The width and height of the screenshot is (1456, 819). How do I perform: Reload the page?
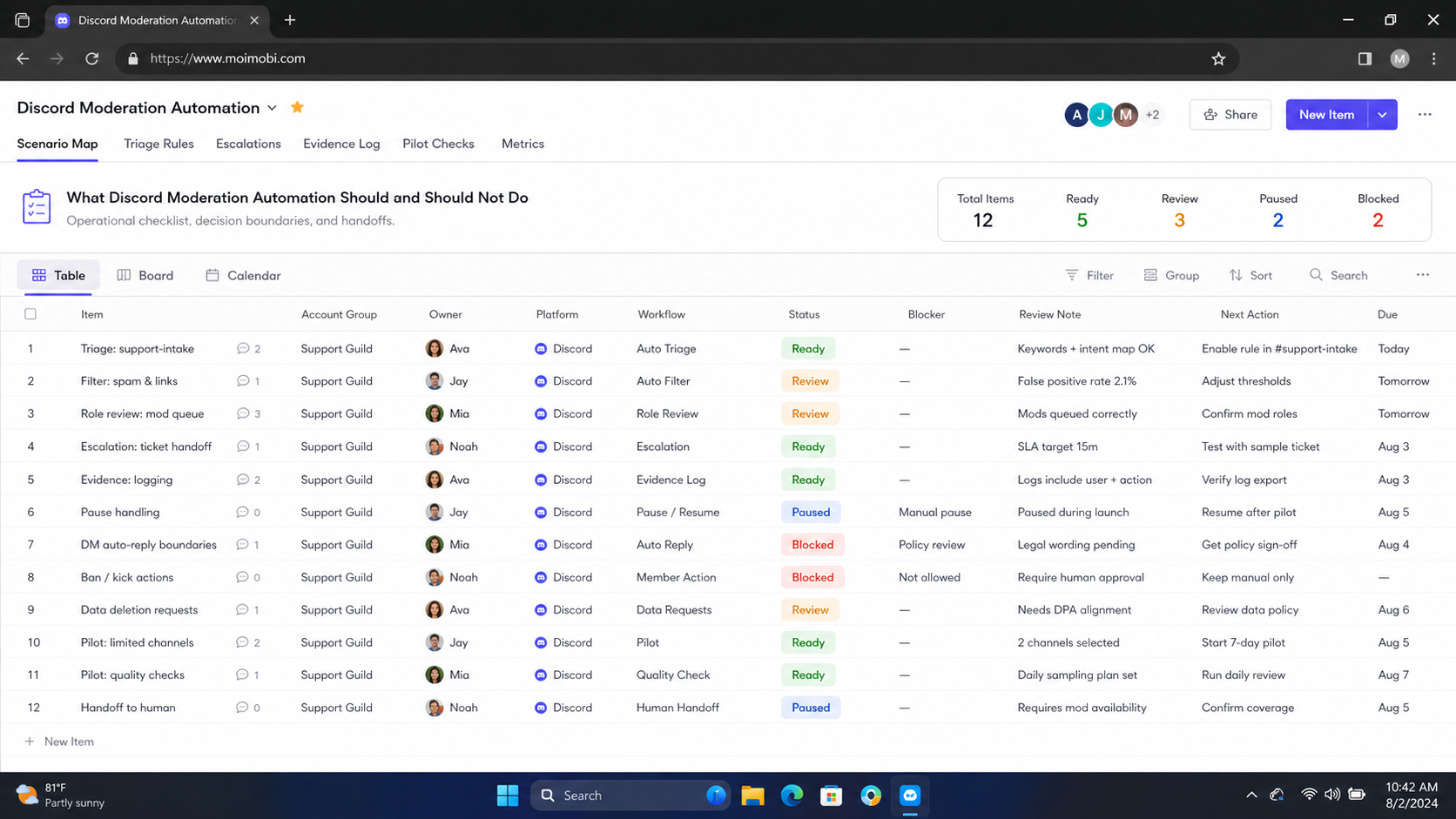click(91, 58)
